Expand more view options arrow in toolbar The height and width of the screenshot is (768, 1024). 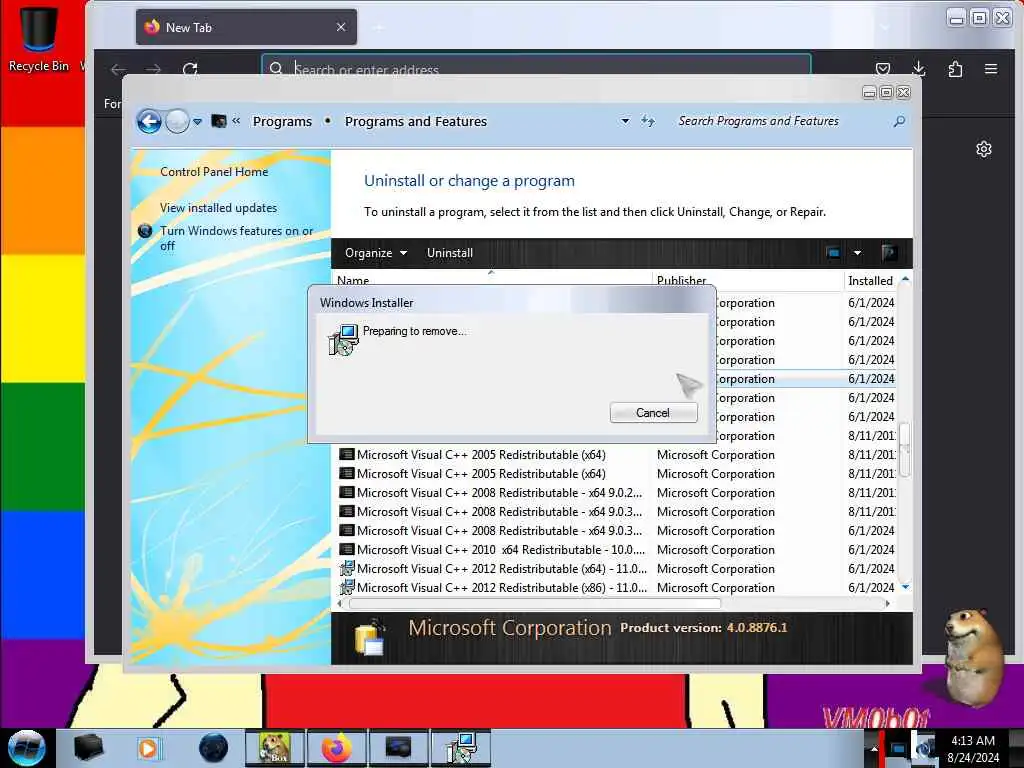[857, 253]
